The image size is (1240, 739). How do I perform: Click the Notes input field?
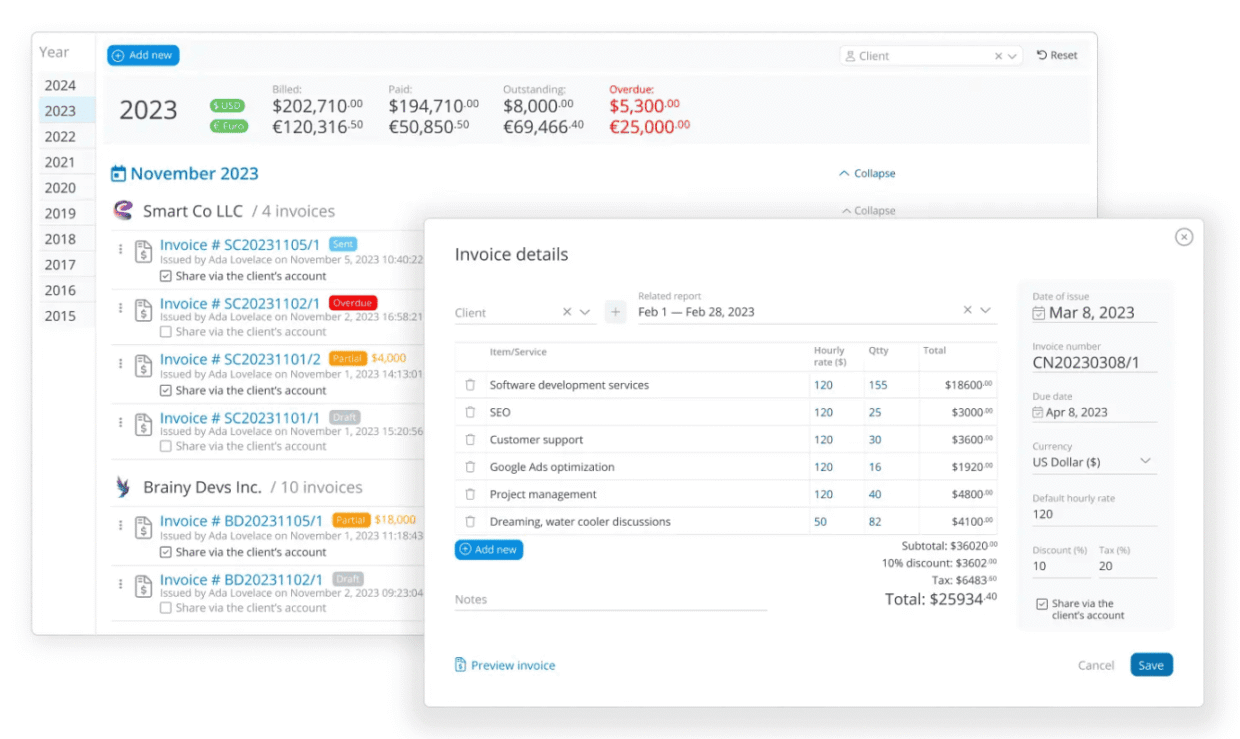610,600
